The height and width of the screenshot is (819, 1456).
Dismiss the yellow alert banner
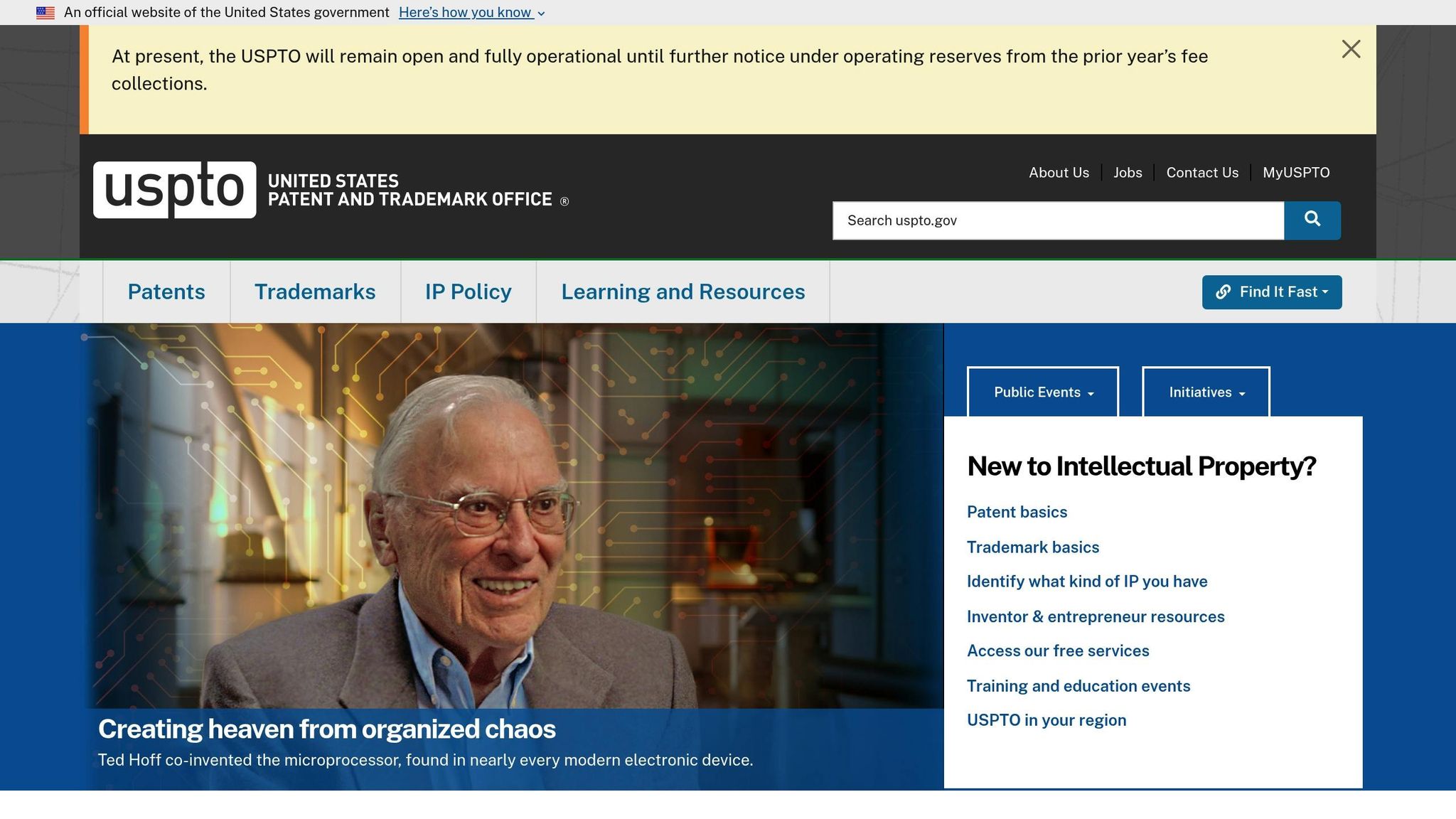(x=1351, y=49)
